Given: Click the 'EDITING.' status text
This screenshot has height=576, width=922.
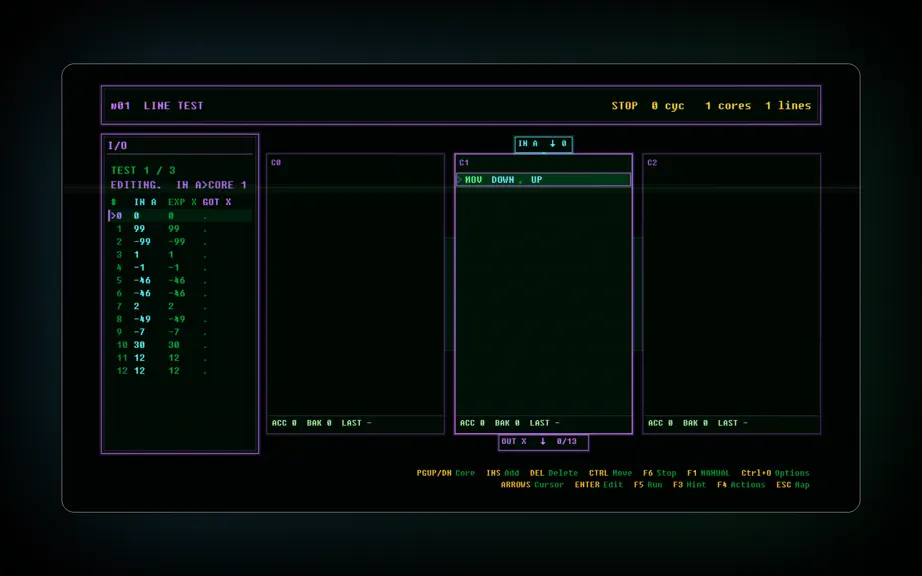Looking at the screenshot, I should coord(136,185).
